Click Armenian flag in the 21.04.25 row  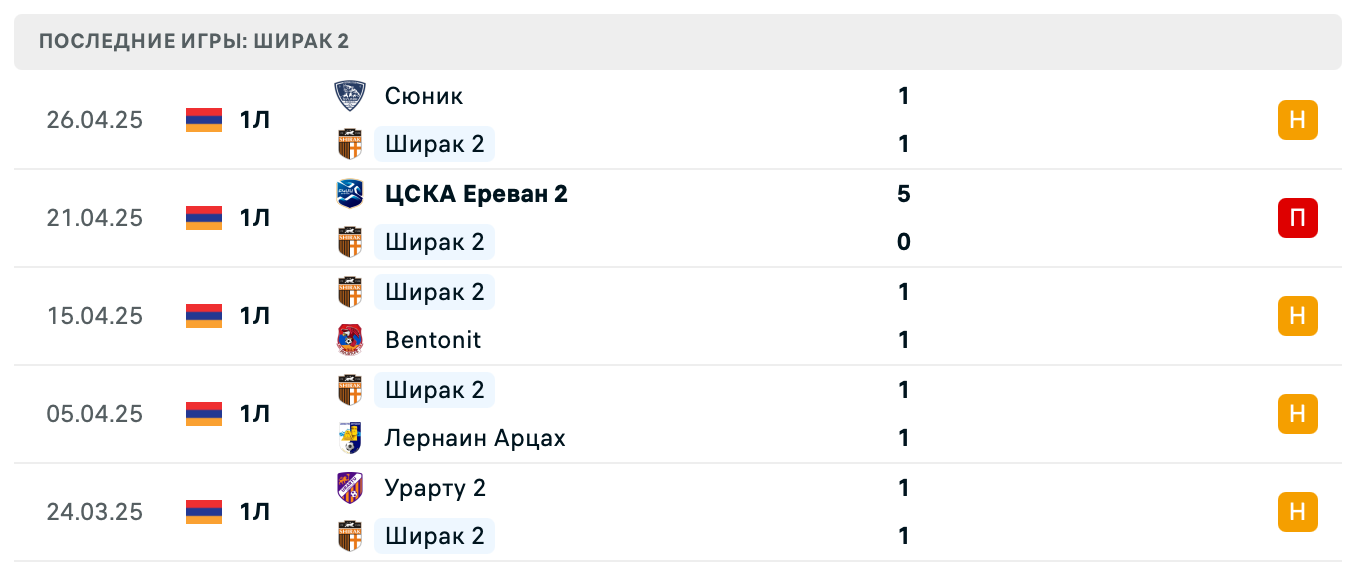click(204, 218)
